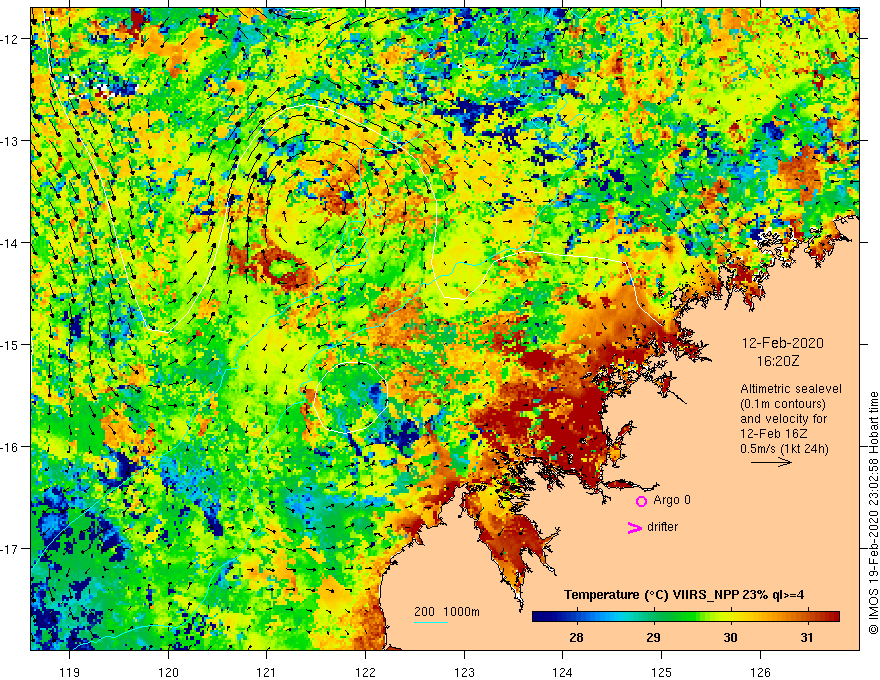Click the longitude label '125'

pyautogui.click(x=661, y=672)
